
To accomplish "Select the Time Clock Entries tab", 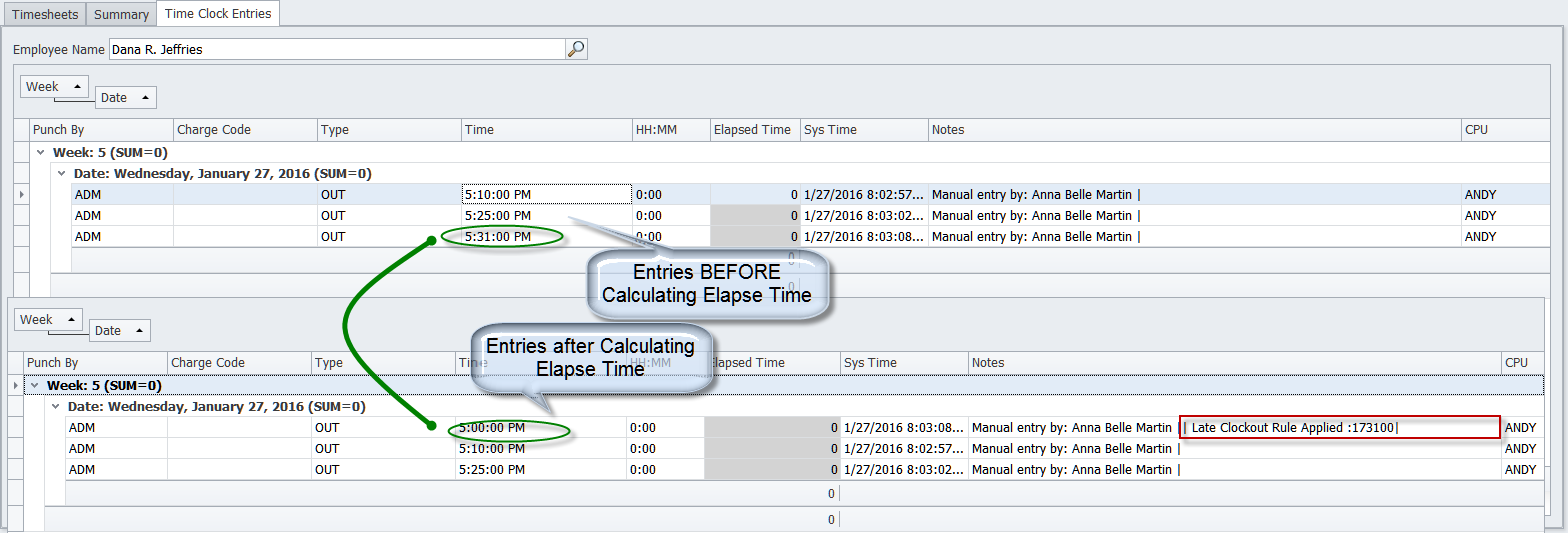I will tap(218, 14).
